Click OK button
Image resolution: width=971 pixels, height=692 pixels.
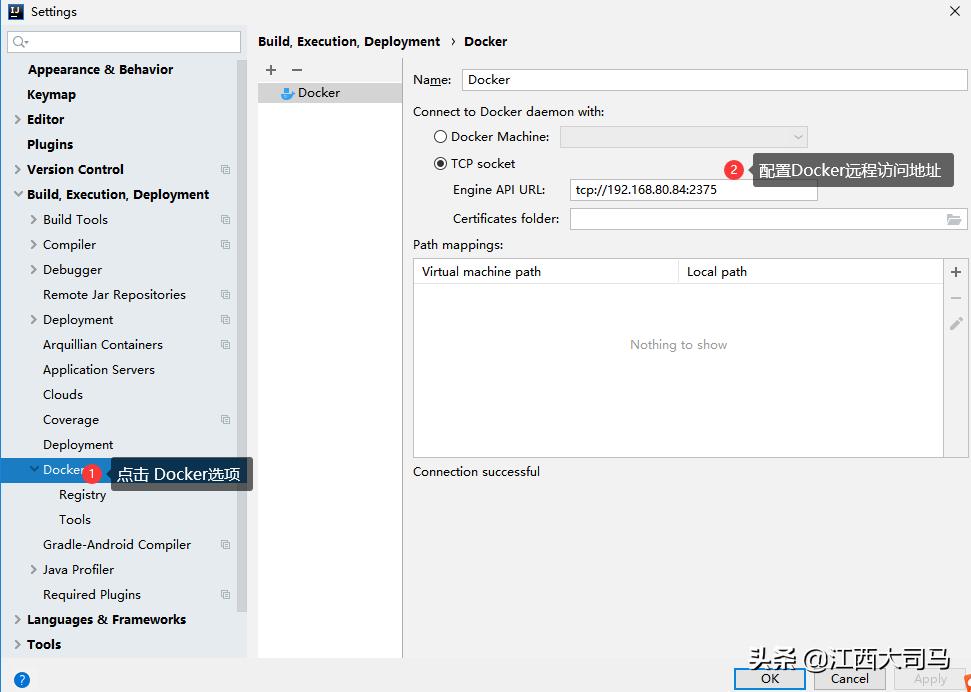(x=770, y=679)
